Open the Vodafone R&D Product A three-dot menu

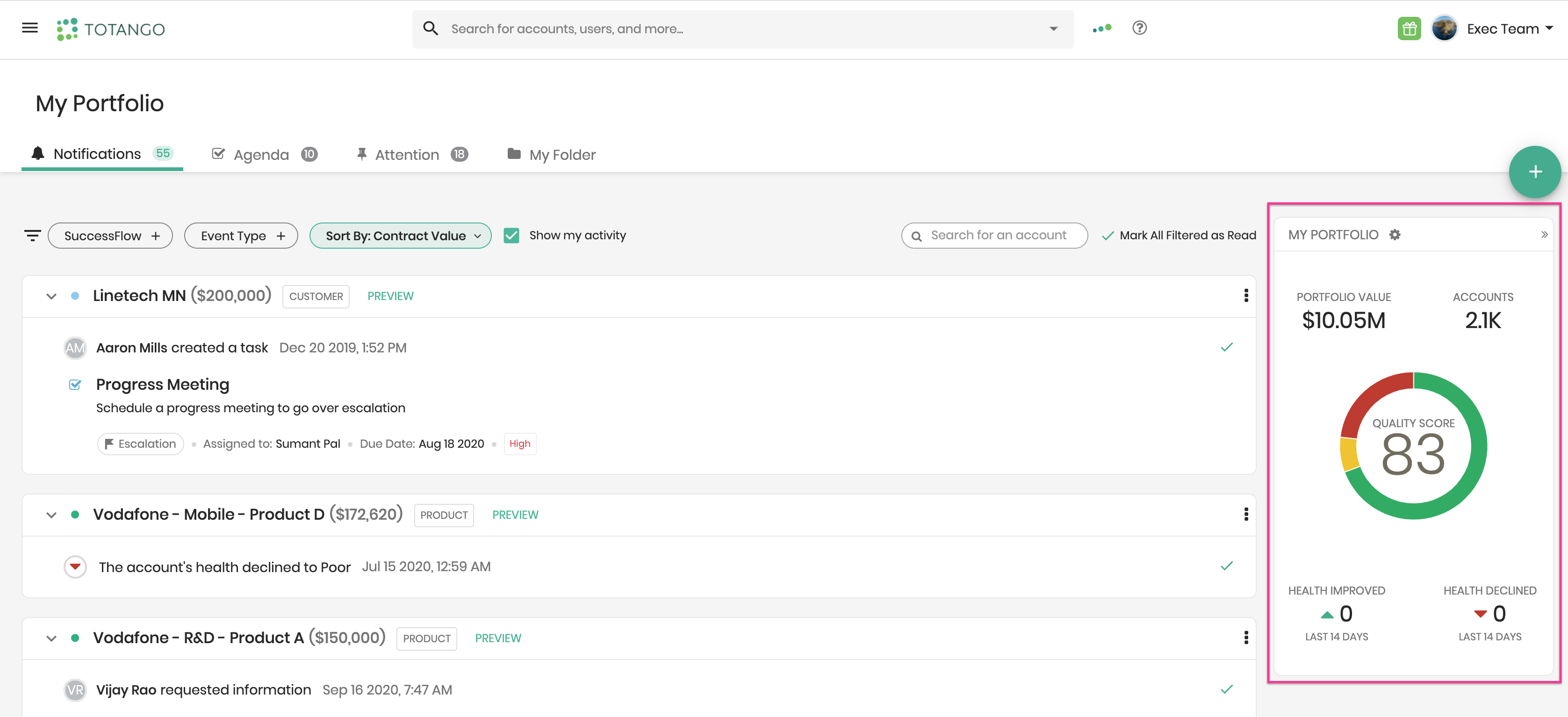point(1246,637)
